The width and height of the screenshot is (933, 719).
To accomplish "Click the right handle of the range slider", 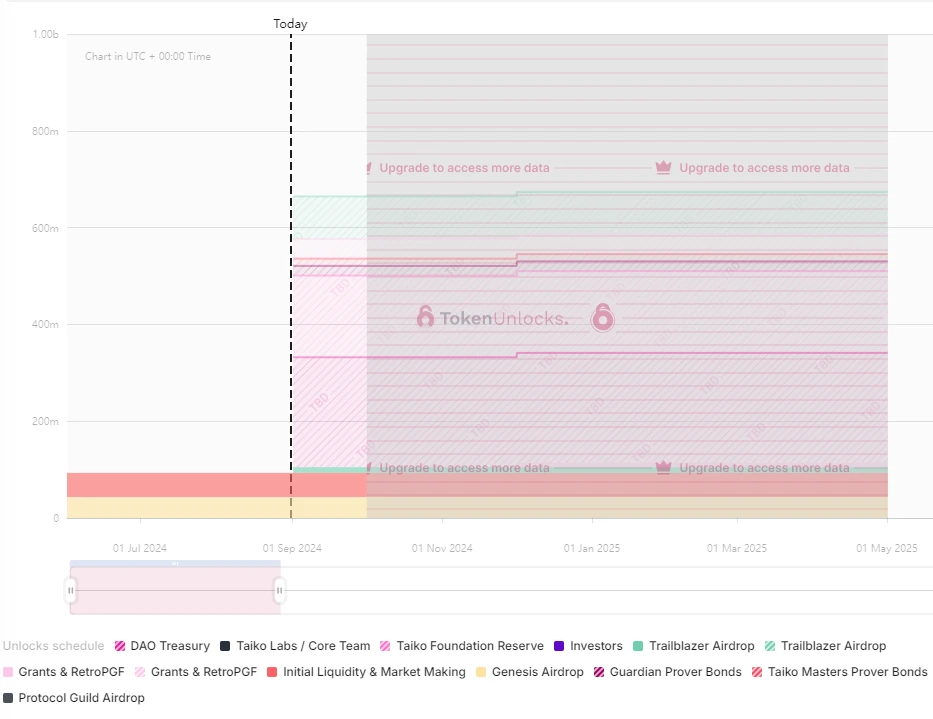I will click(x=279, y=591).
